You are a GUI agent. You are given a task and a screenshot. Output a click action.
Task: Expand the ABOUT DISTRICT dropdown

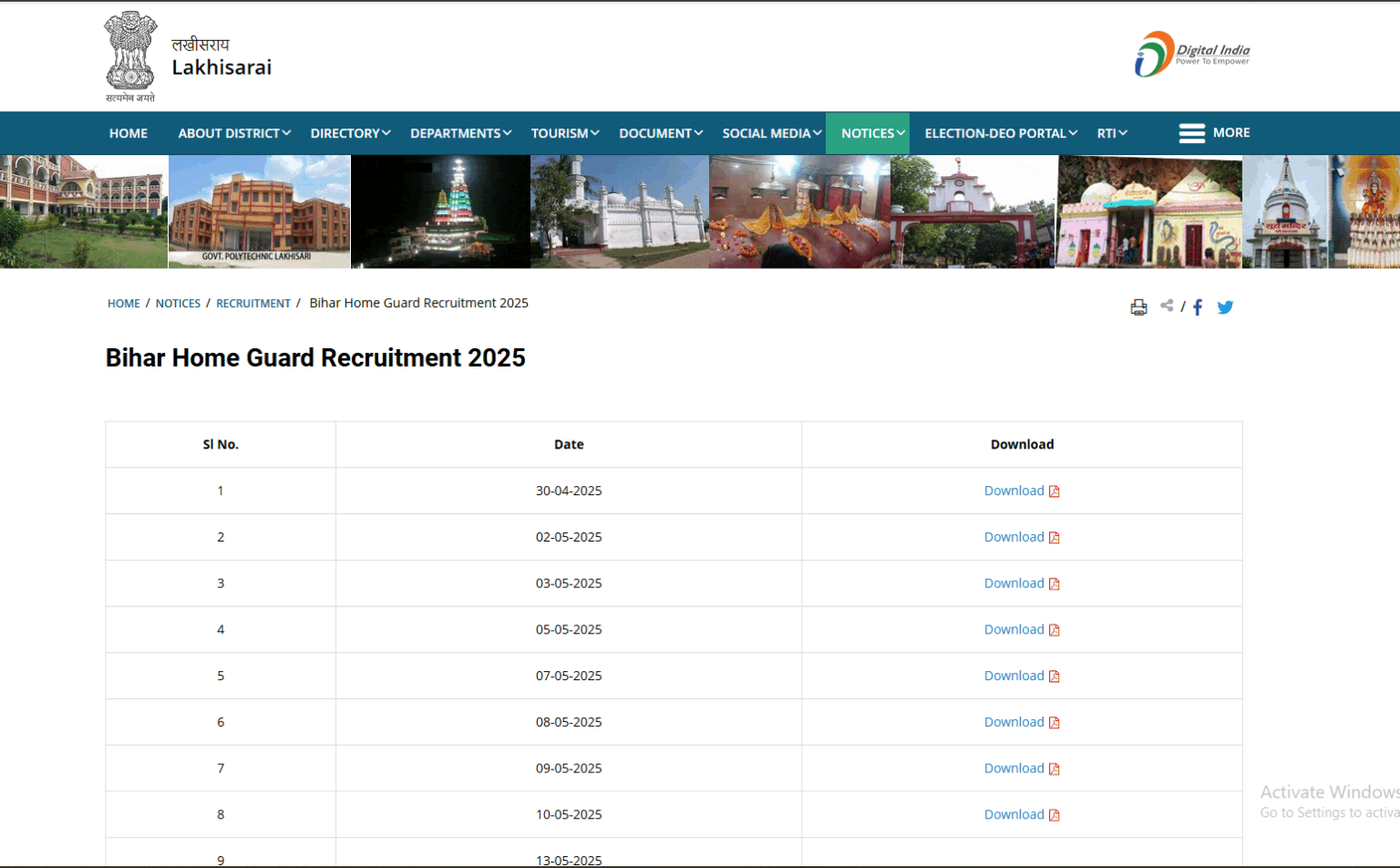(232, 133)
